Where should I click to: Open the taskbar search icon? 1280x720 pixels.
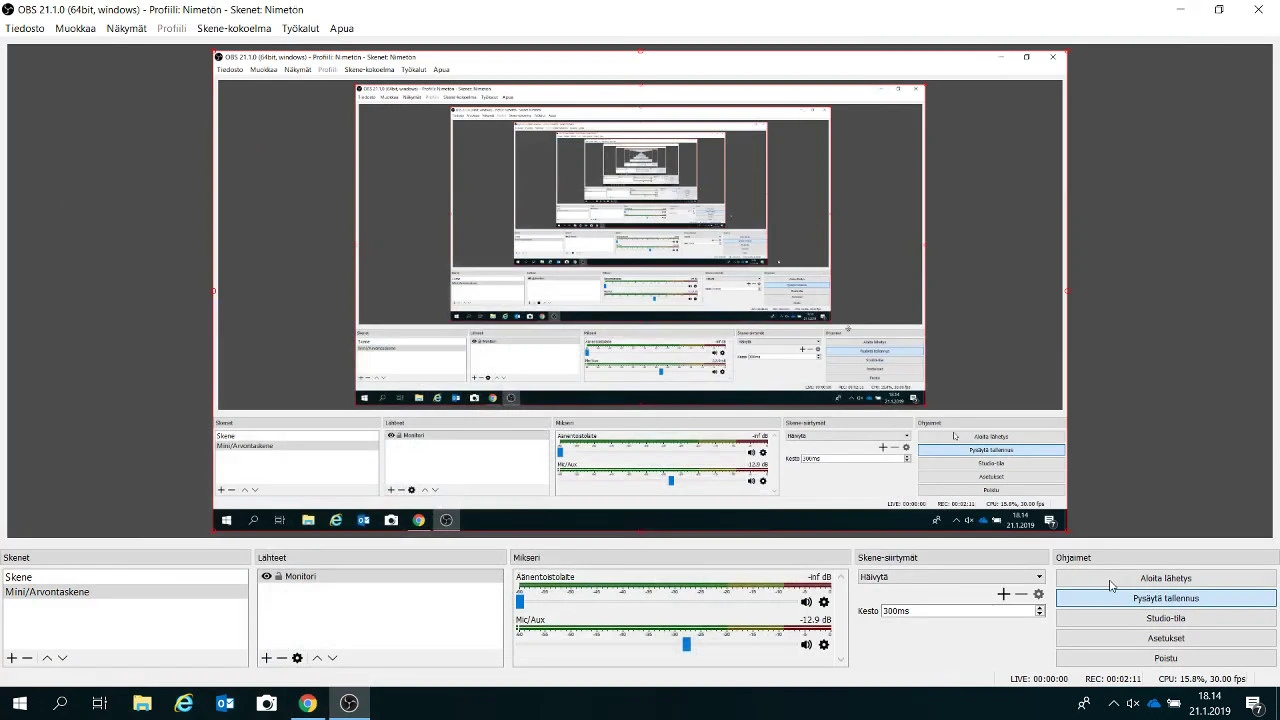point(60,703)
